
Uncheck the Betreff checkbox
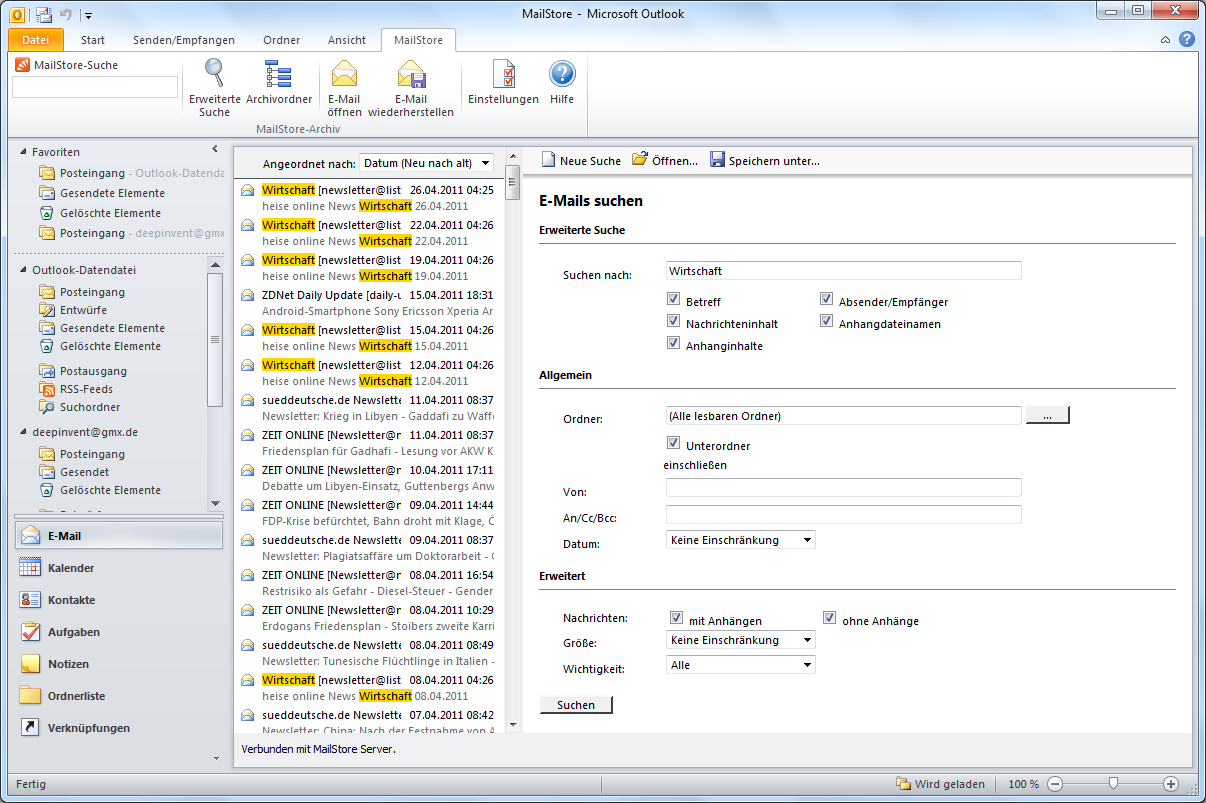click(x=674, y=301)
